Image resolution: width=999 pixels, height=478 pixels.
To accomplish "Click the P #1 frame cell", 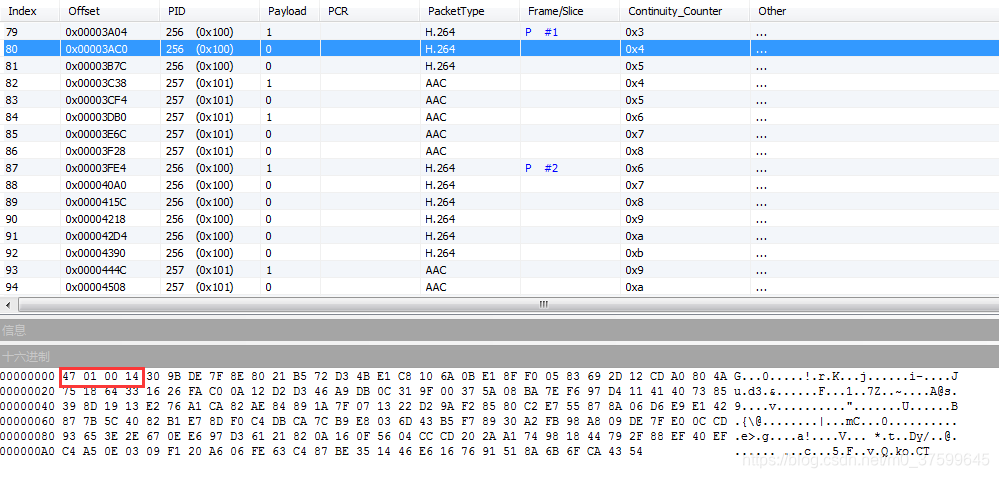I will [x=542, y=32].
